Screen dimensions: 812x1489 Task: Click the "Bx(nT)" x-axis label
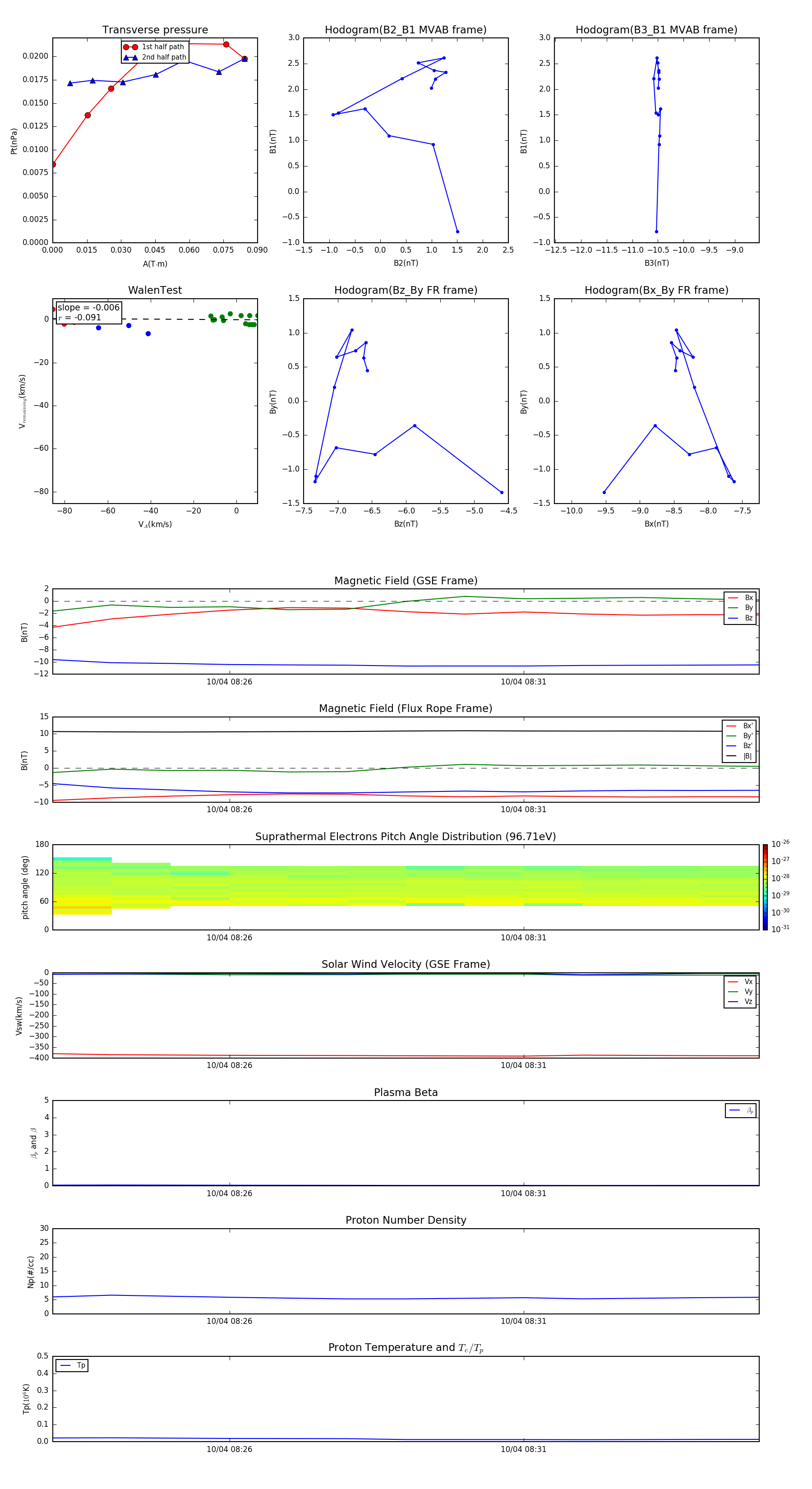point(656,524)
